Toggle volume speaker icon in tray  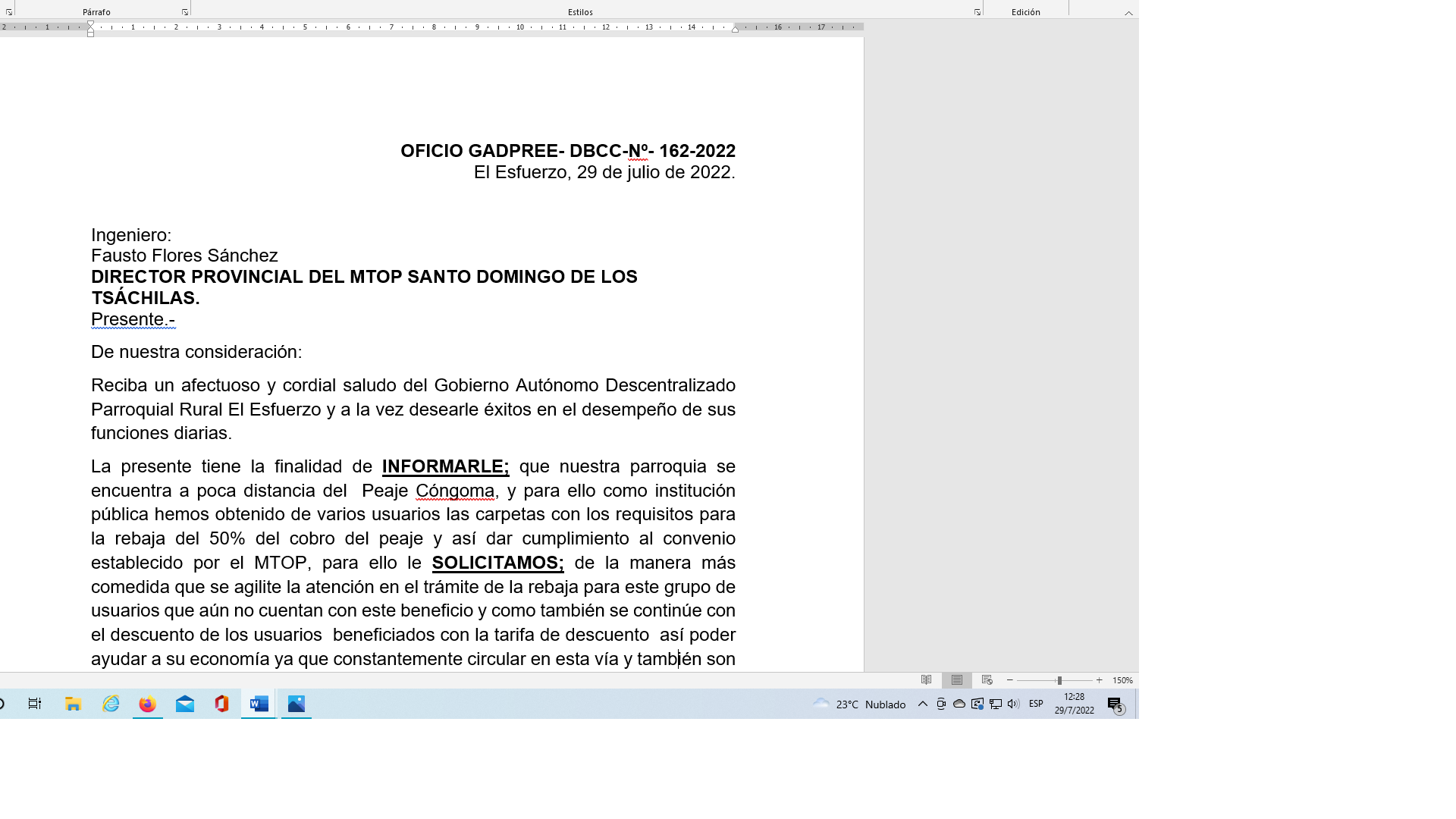coord(1013,704)
